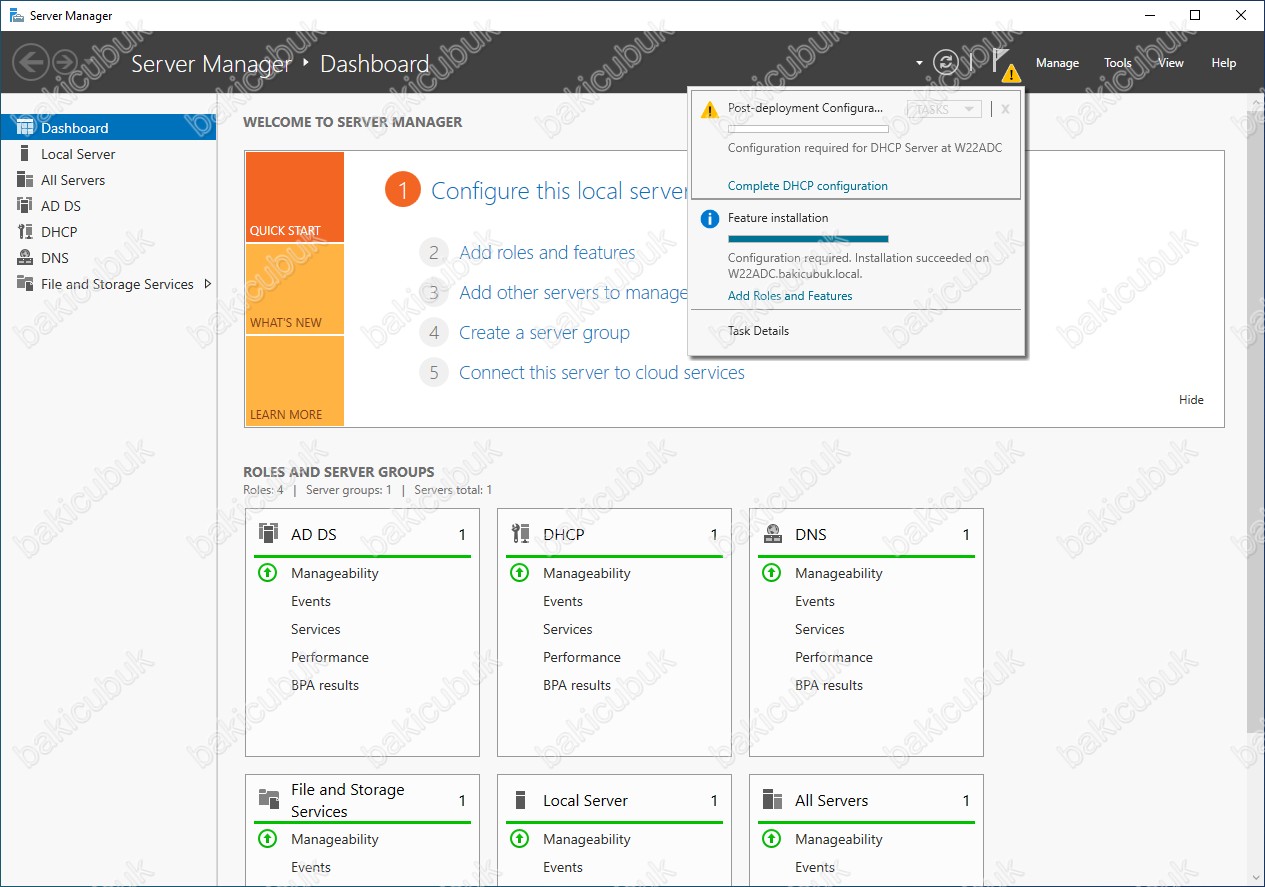Dismiss the Post-deployment Configuration notification
This screenshot has height=887, width=1265.
(x=1005, y=109)
